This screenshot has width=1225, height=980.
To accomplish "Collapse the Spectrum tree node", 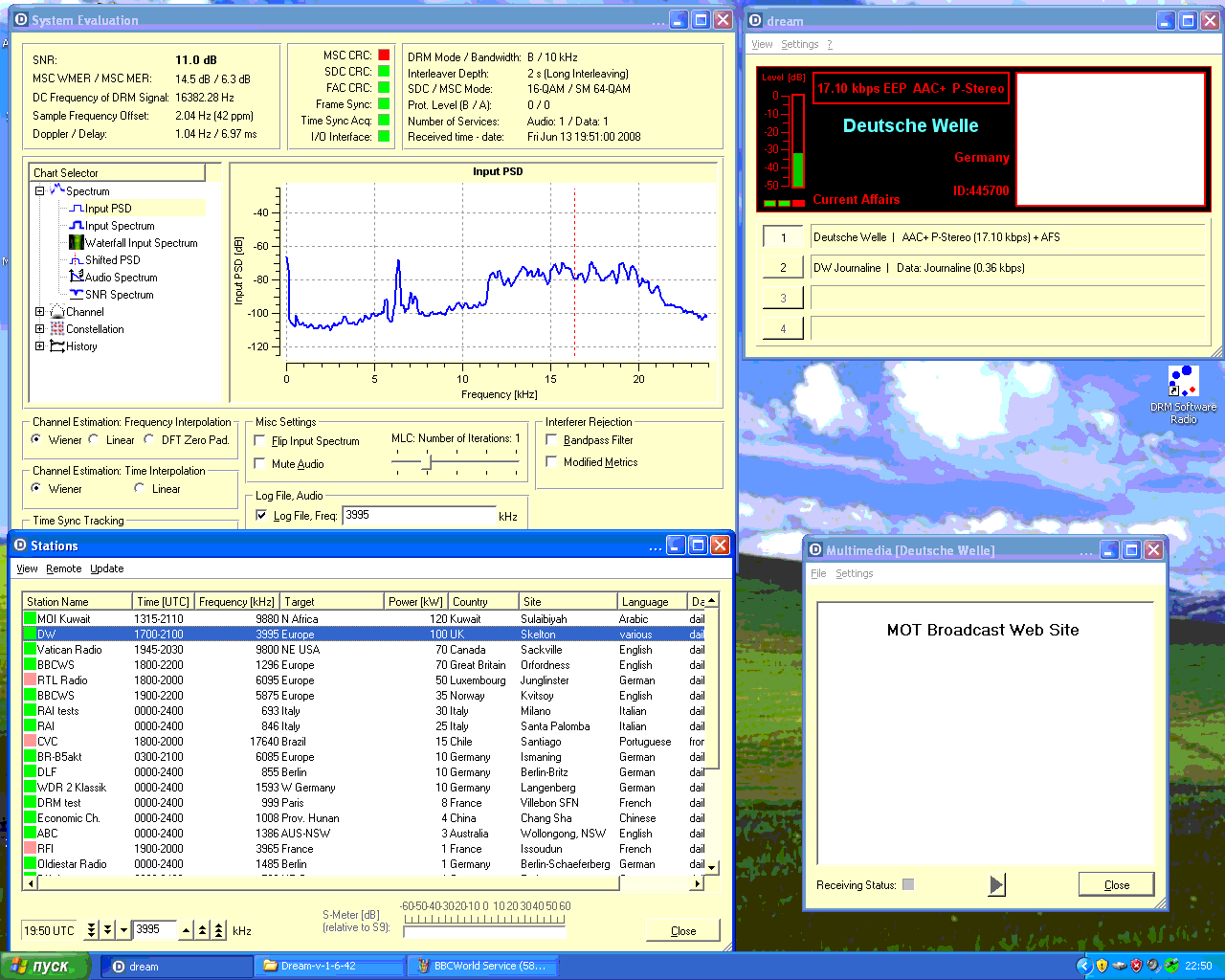I will tap(39, 190).
